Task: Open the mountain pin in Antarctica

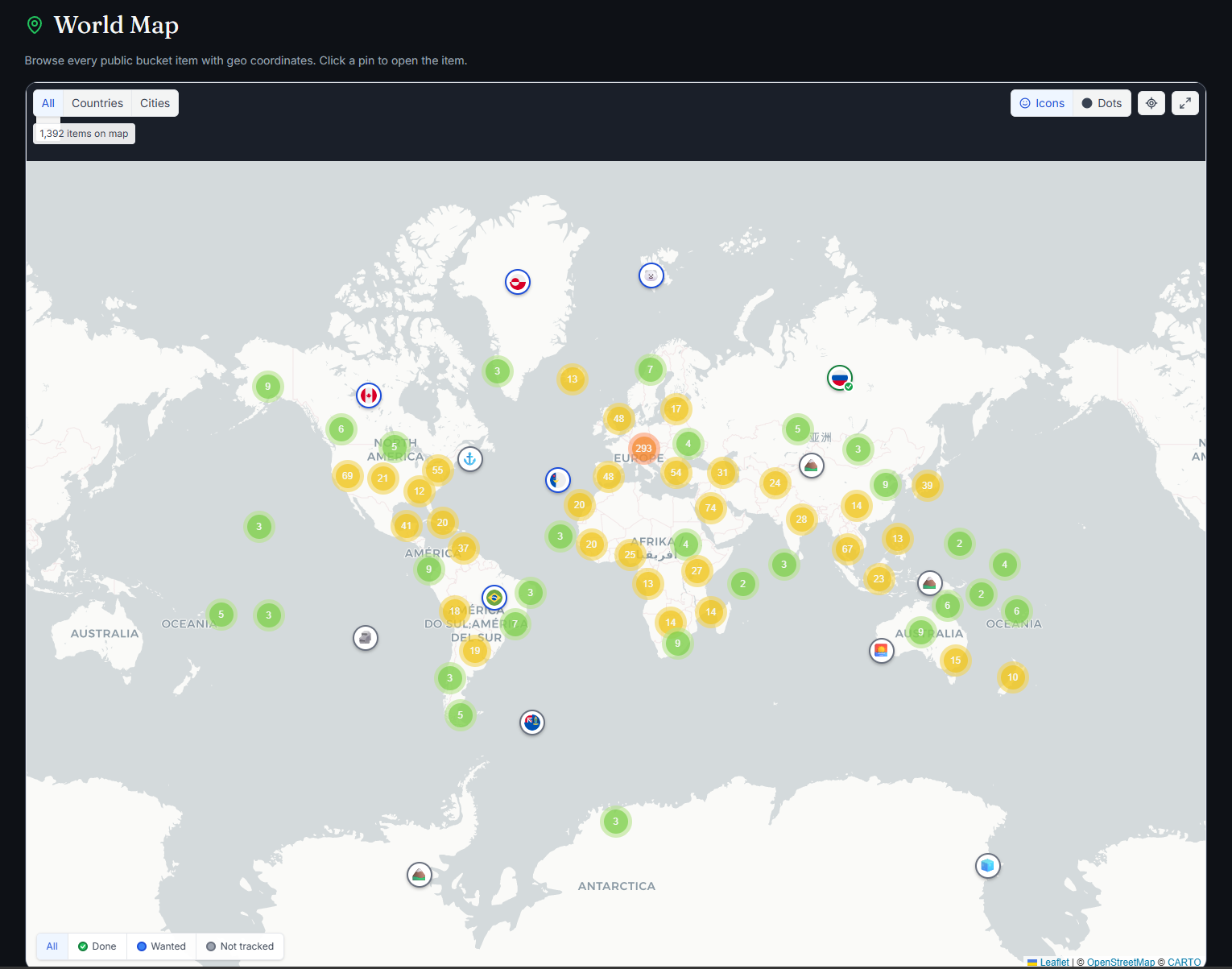Action: click(420, 874)
